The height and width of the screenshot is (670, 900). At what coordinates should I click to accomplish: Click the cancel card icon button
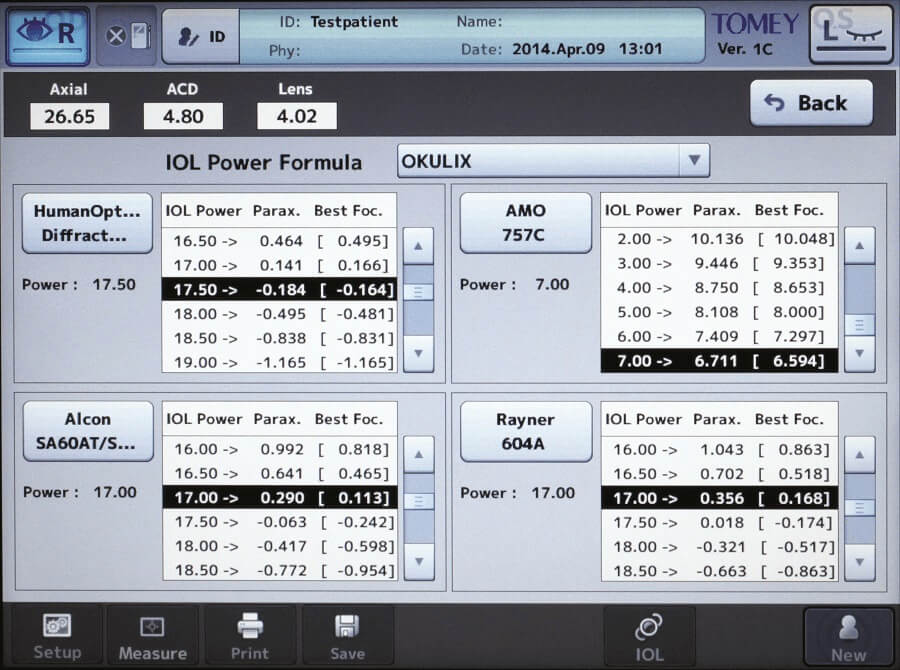127,36
